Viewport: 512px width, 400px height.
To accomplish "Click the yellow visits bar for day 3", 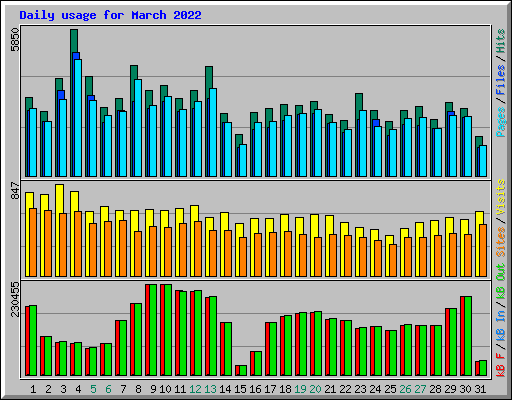I will (x=60, y=199).
